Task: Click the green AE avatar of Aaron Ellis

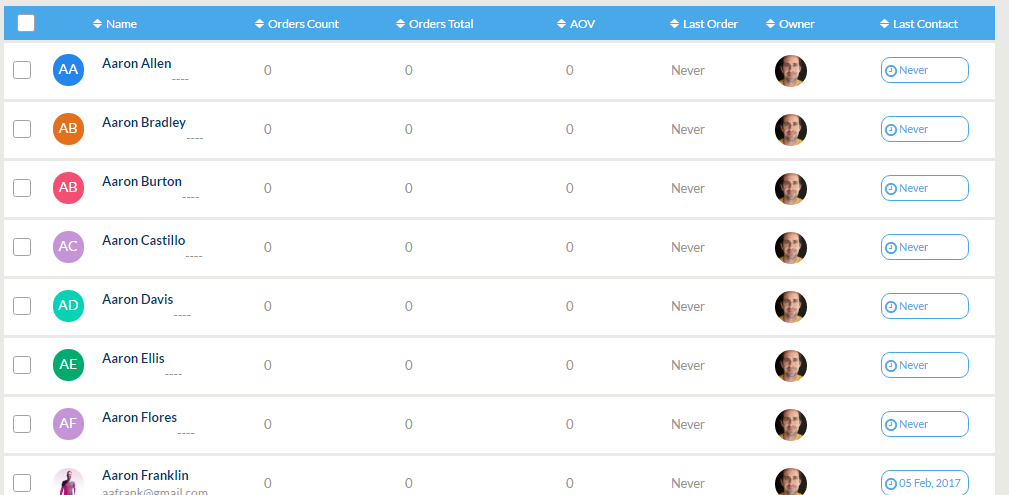Action: 68,365
